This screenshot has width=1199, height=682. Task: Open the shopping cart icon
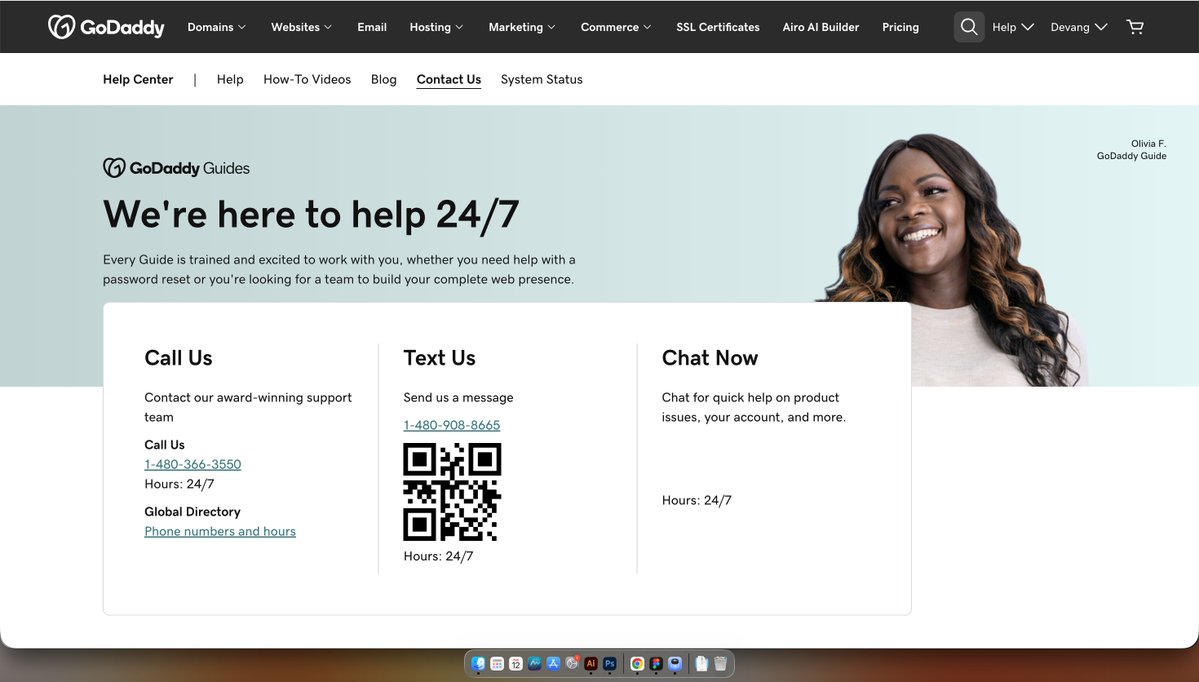pyautogui.click(x=1136, y=27)
